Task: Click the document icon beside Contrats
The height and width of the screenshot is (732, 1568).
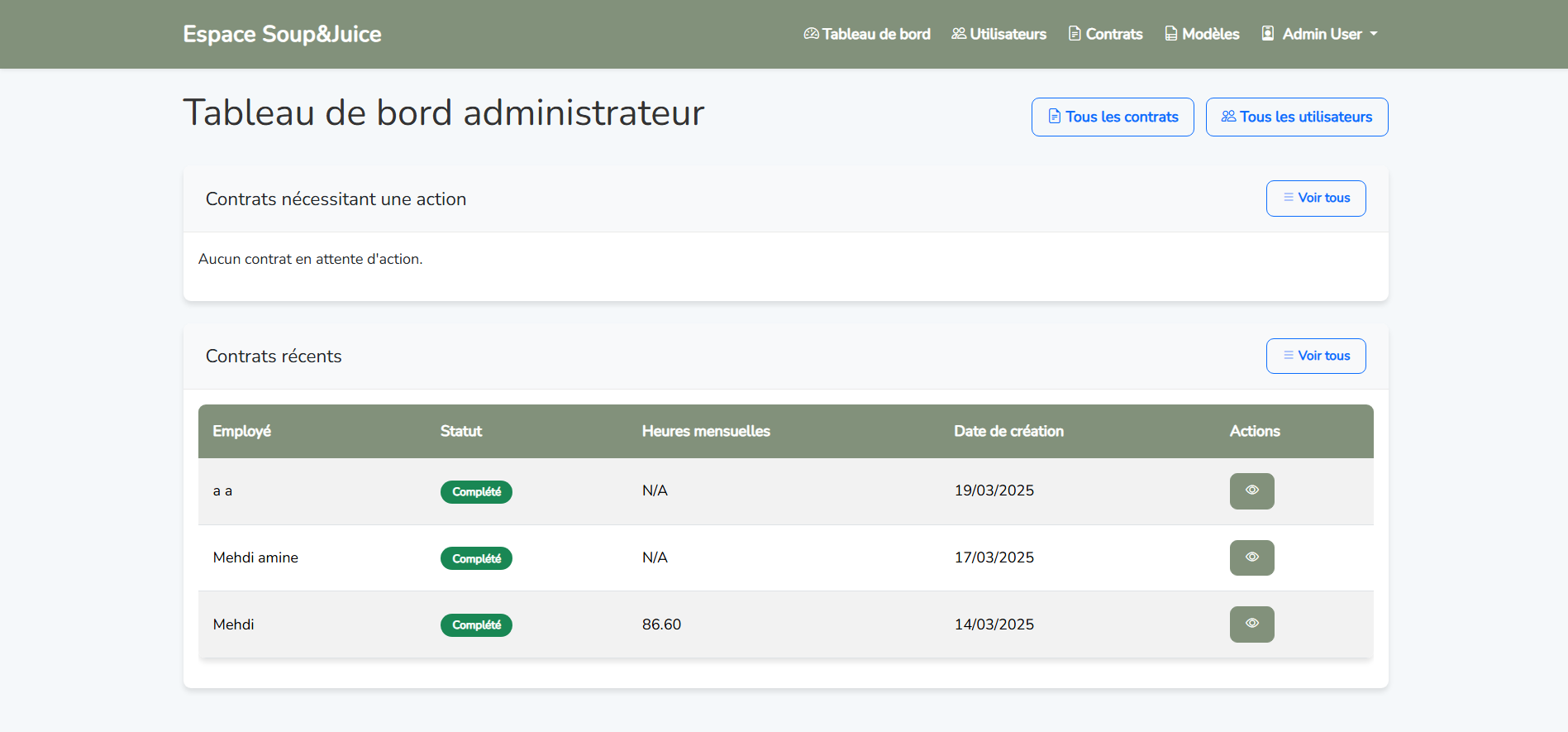Action: 1075,34
